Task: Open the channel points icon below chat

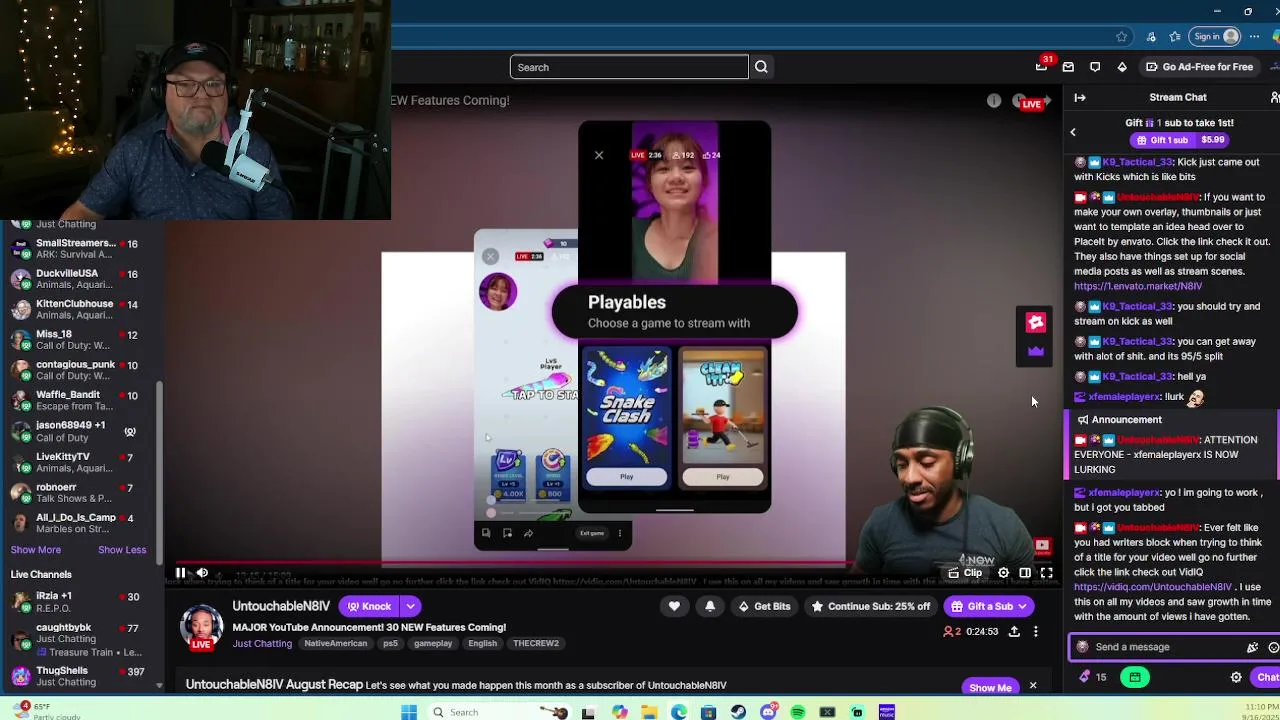Action: tap(1134, 677)
